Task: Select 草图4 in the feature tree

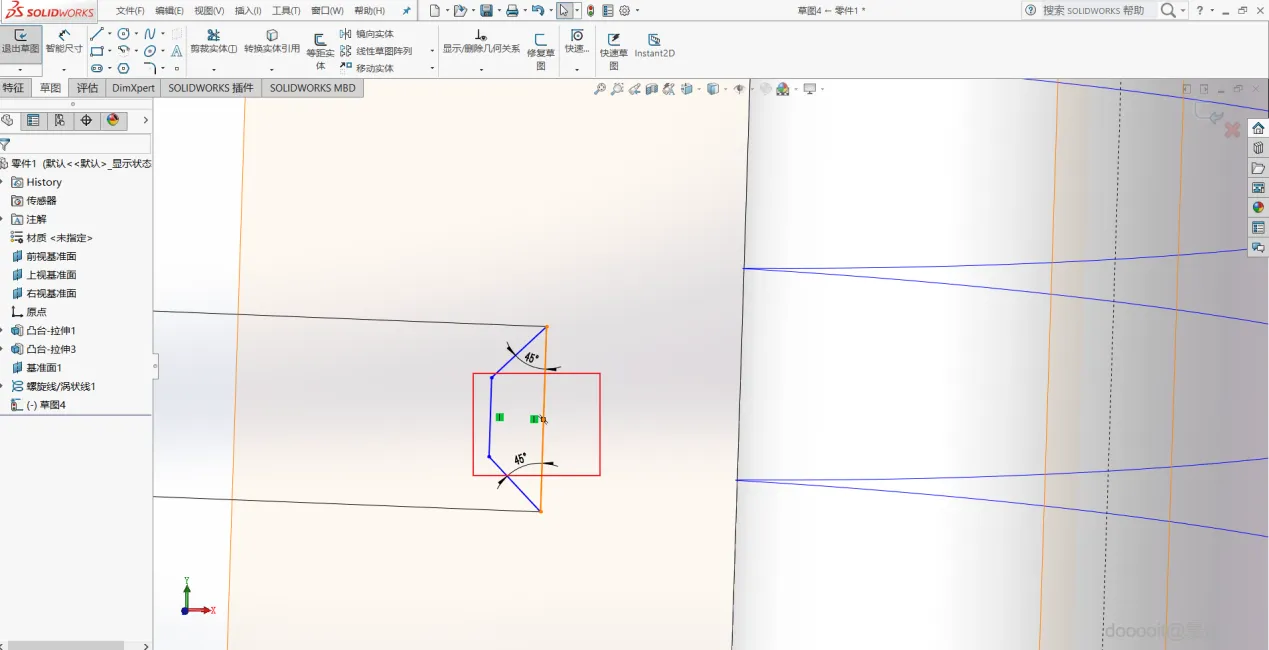Action: tap(45, 405)
